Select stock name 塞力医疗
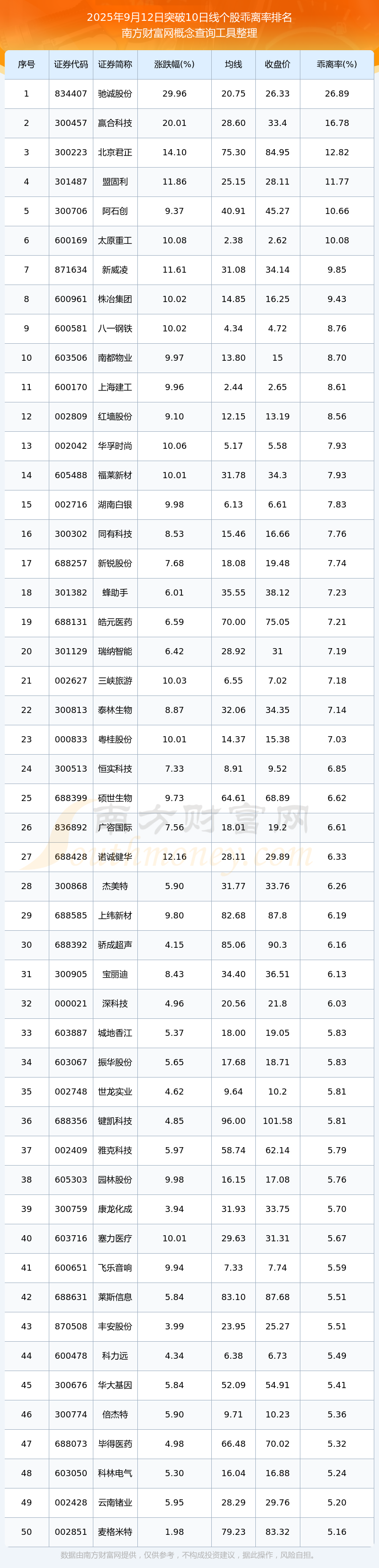Screen dimensions: 379x1568 (115, 1238)
